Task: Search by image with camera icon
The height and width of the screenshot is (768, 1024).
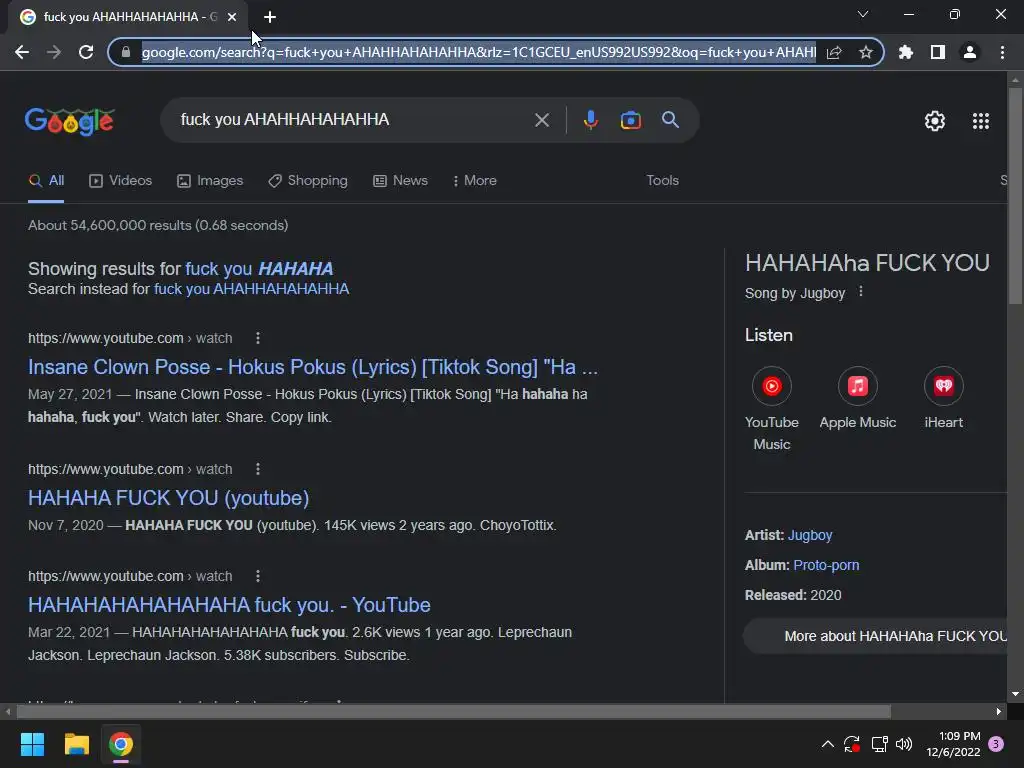Action: click(630, 120)
